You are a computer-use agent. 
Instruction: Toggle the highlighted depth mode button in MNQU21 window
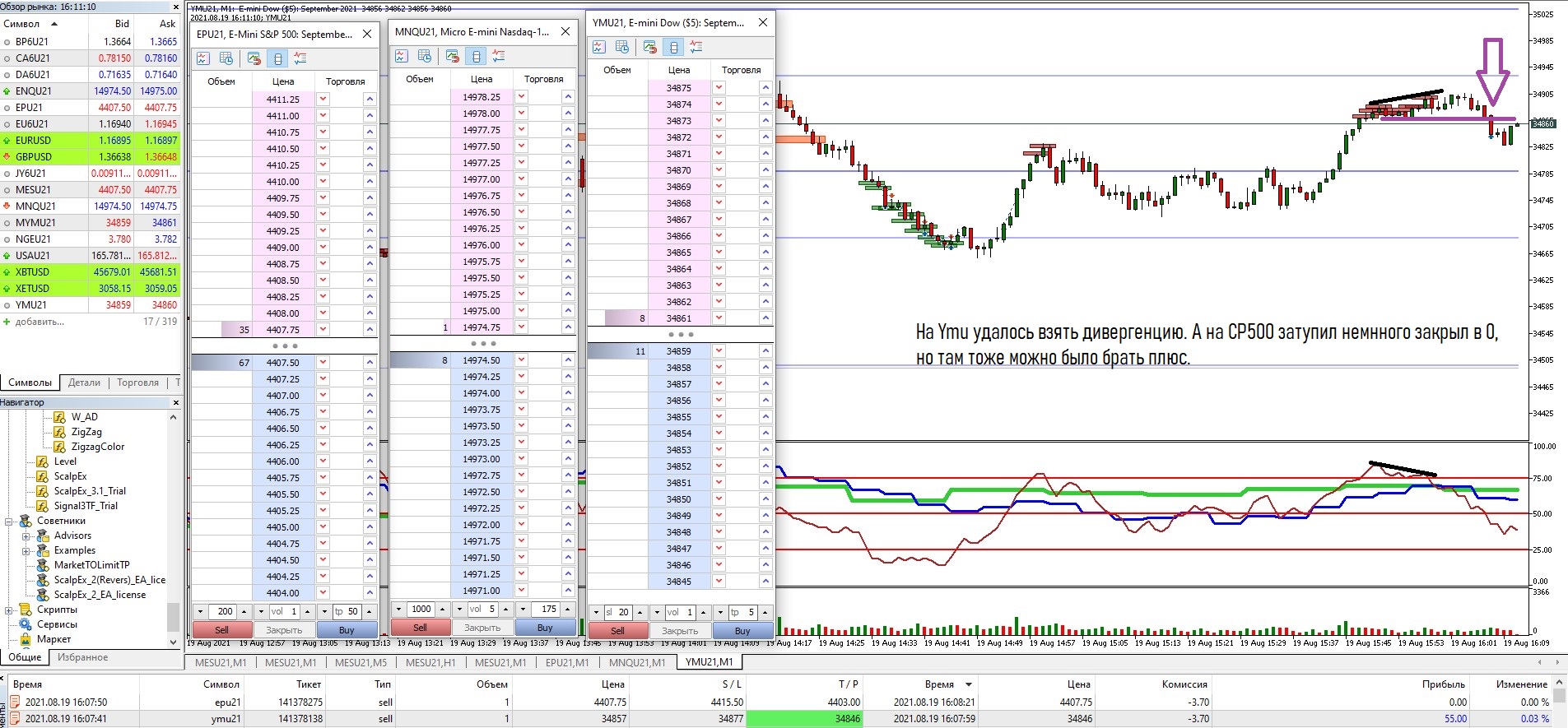click(476, 56)
